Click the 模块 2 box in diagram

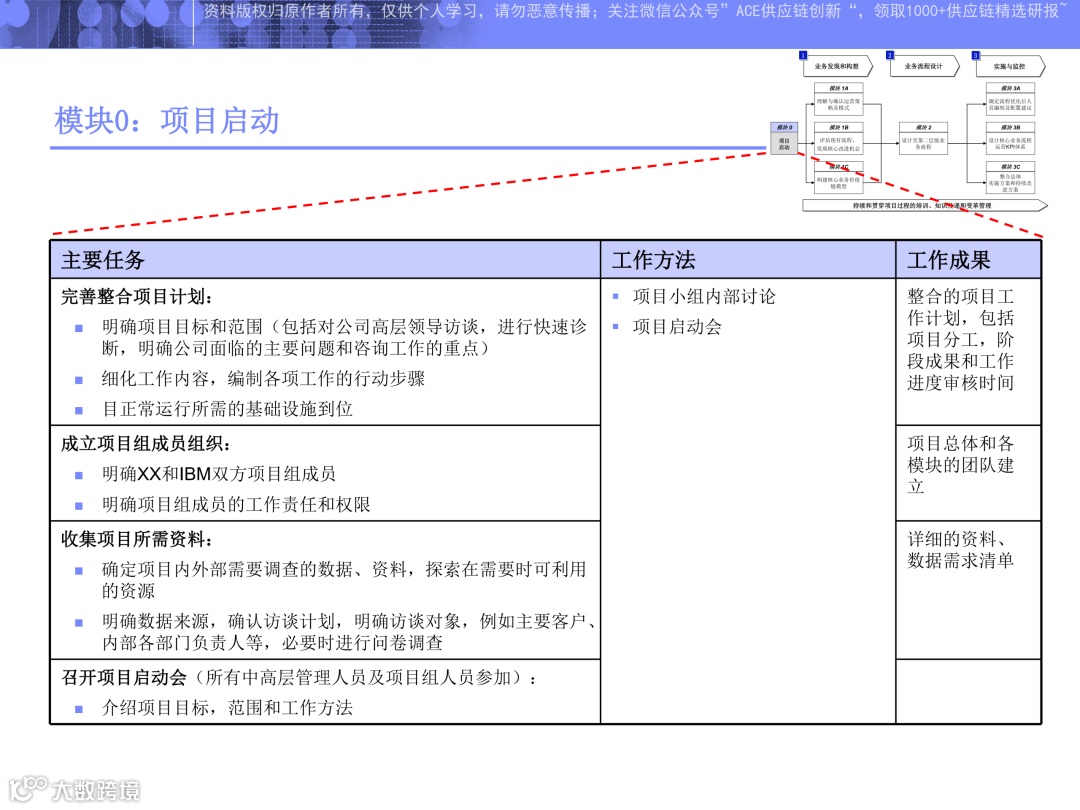point(924,138)
